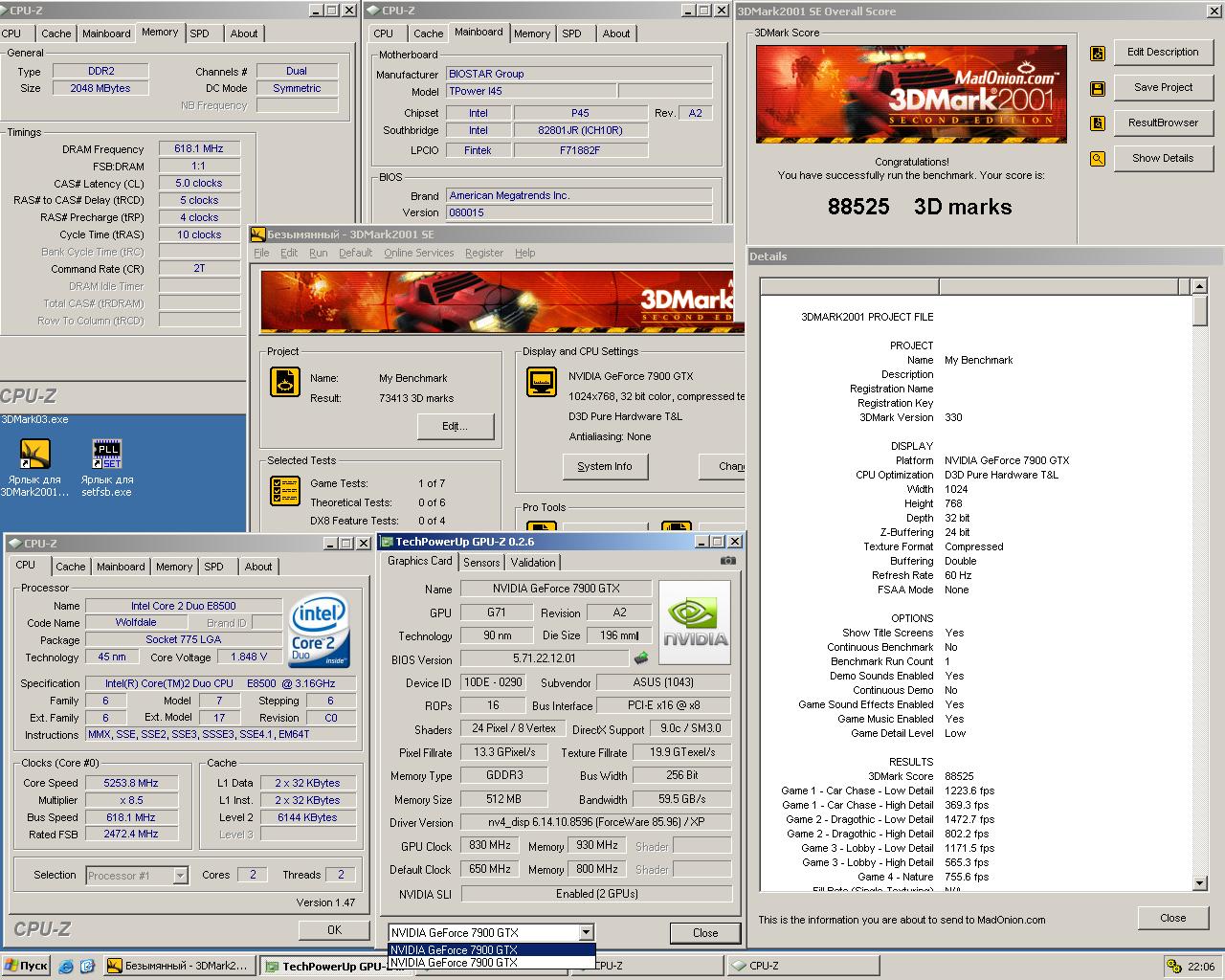
Task: Click the Show Details magnifier icon
Action: pyautogui.click(x=1098, y=159)
